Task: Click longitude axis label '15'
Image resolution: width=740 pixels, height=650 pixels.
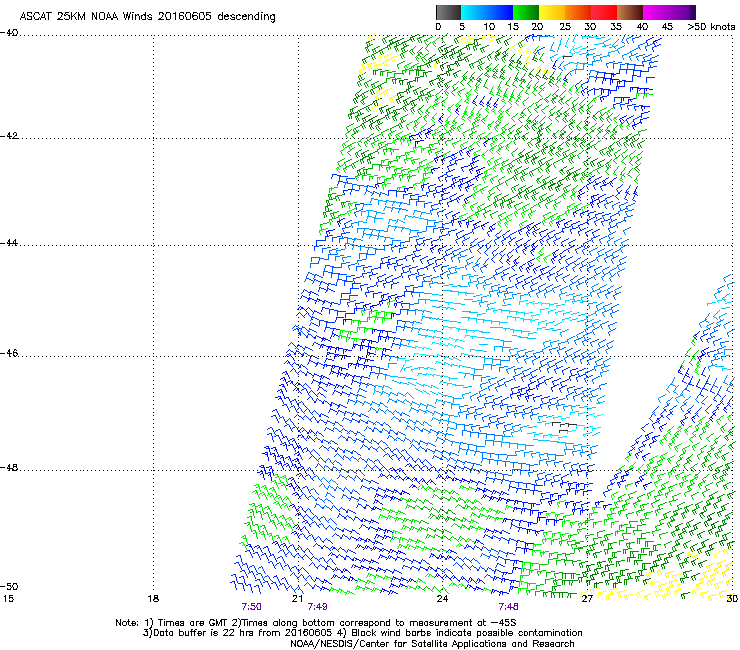Action: pos(8,599)
